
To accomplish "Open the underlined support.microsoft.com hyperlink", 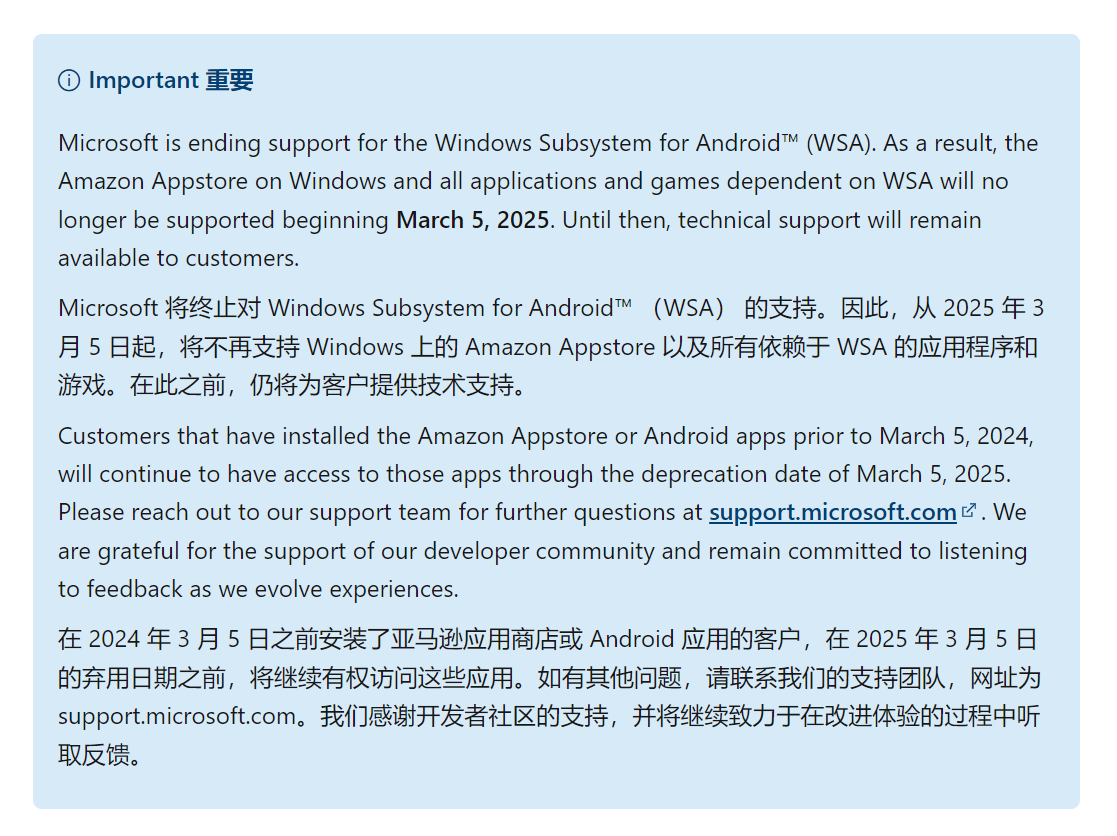I will [833, 512].
